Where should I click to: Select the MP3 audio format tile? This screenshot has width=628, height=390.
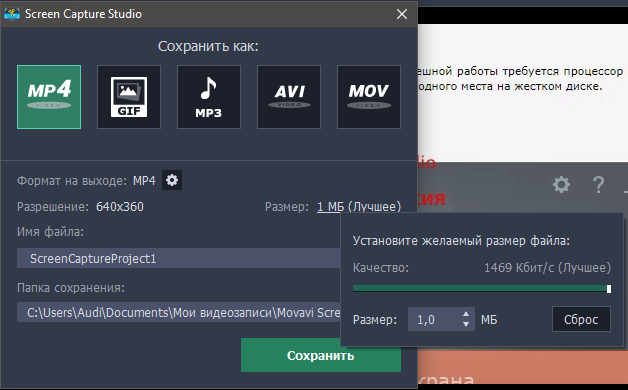click(209, 97)
